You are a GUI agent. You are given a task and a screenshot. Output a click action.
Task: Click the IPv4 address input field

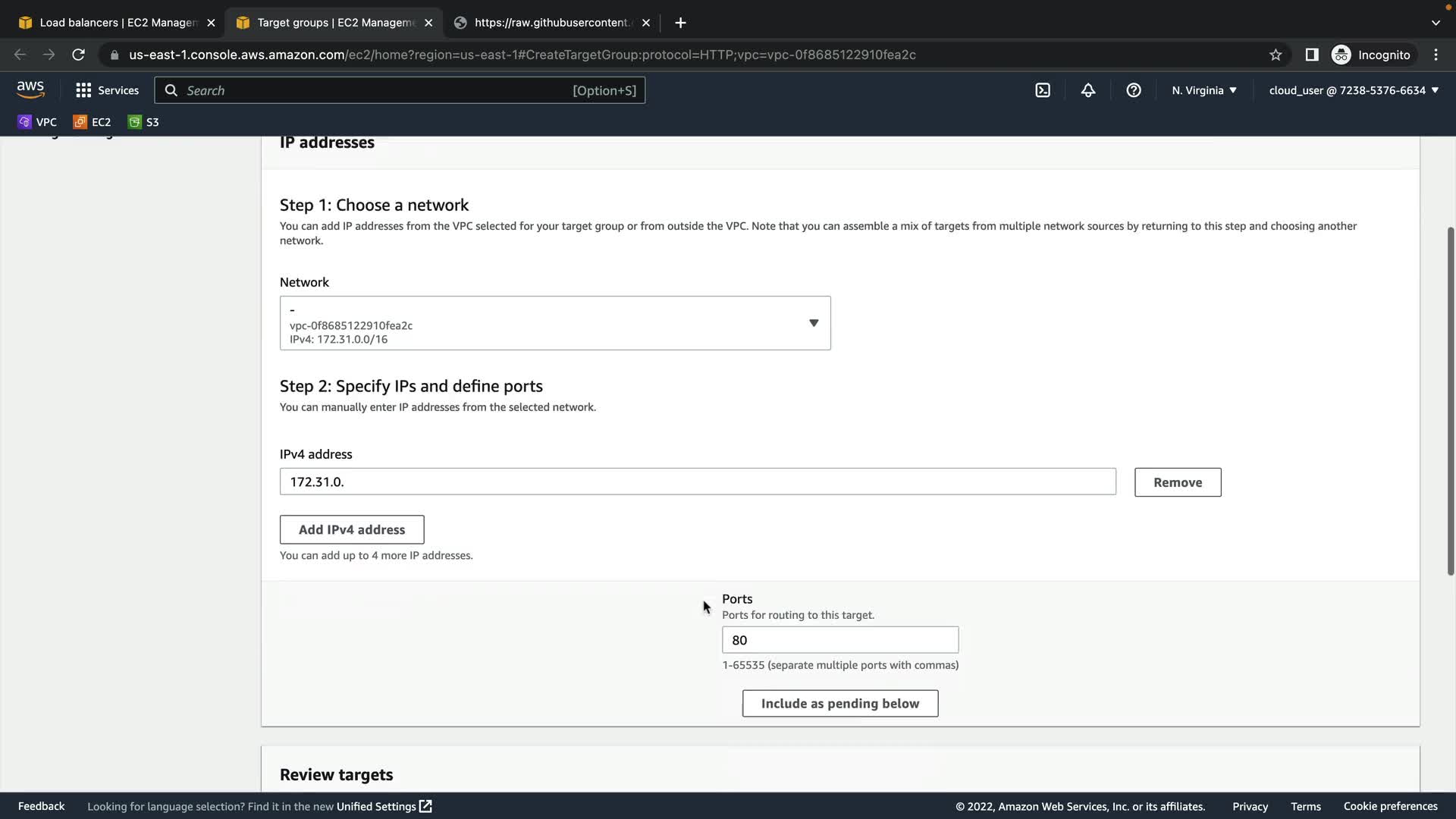pyautogui.click(x=697, y=482)
